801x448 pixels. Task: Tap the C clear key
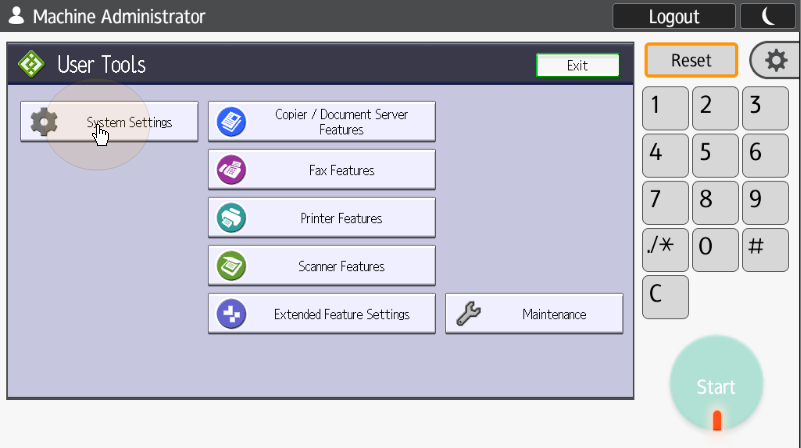point(665,297)
